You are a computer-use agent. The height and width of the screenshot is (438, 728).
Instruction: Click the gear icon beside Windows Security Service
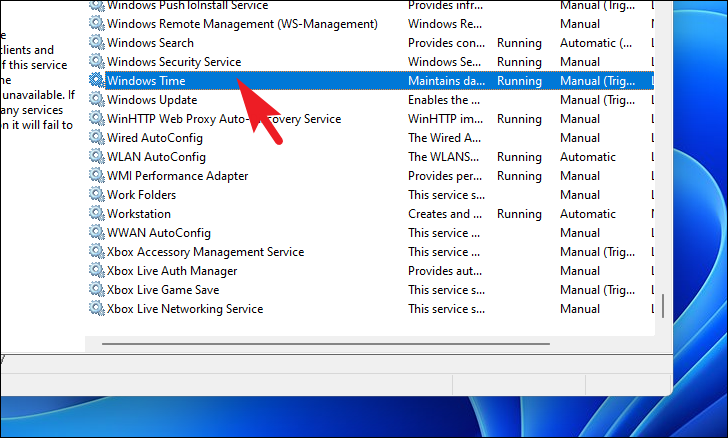click(97, 61)
